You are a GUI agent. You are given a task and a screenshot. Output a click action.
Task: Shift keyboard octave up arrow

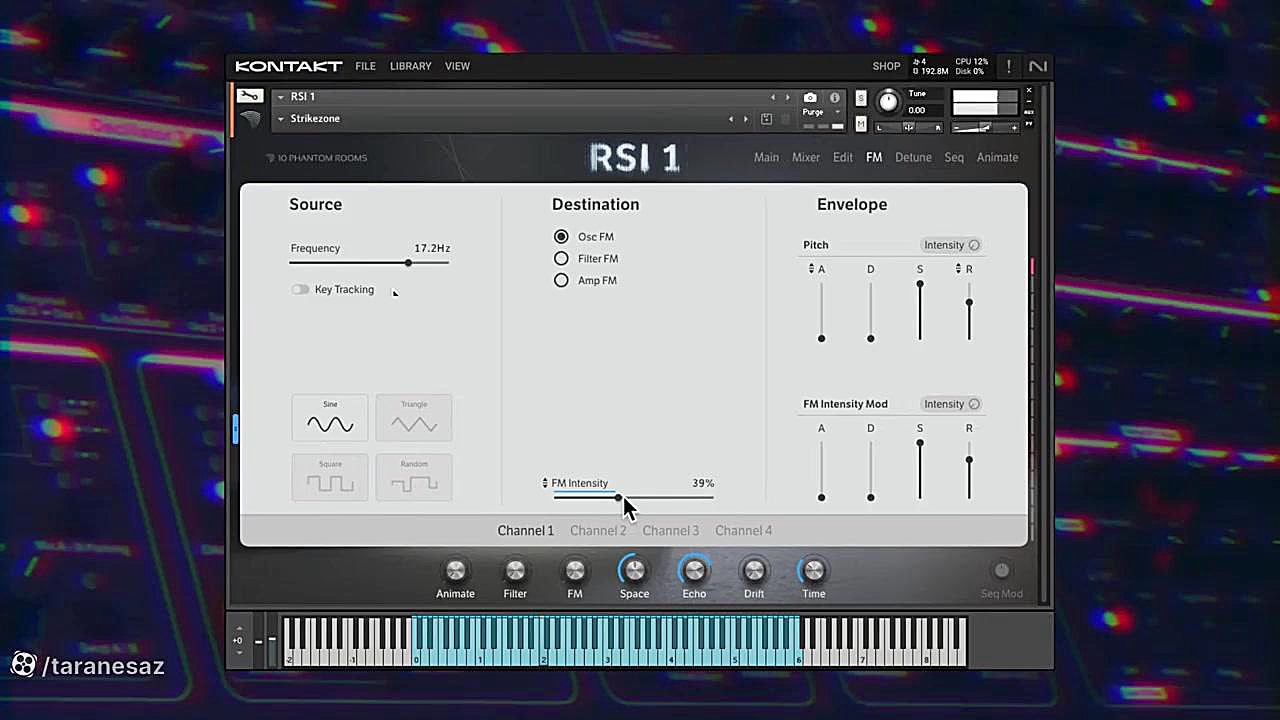pyautogui.click(x=238, y=629)
